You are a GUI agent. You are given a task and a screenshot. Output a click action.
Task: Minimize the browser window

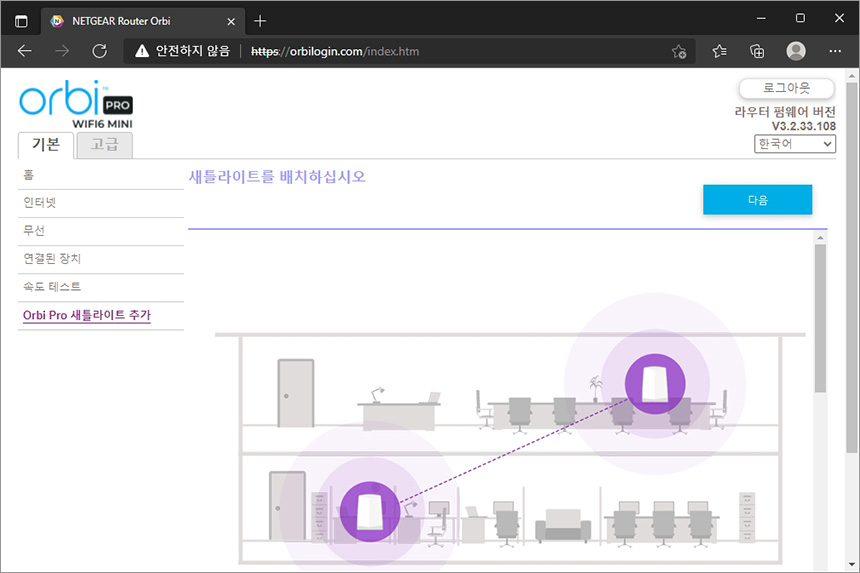(x=761, y=18)
